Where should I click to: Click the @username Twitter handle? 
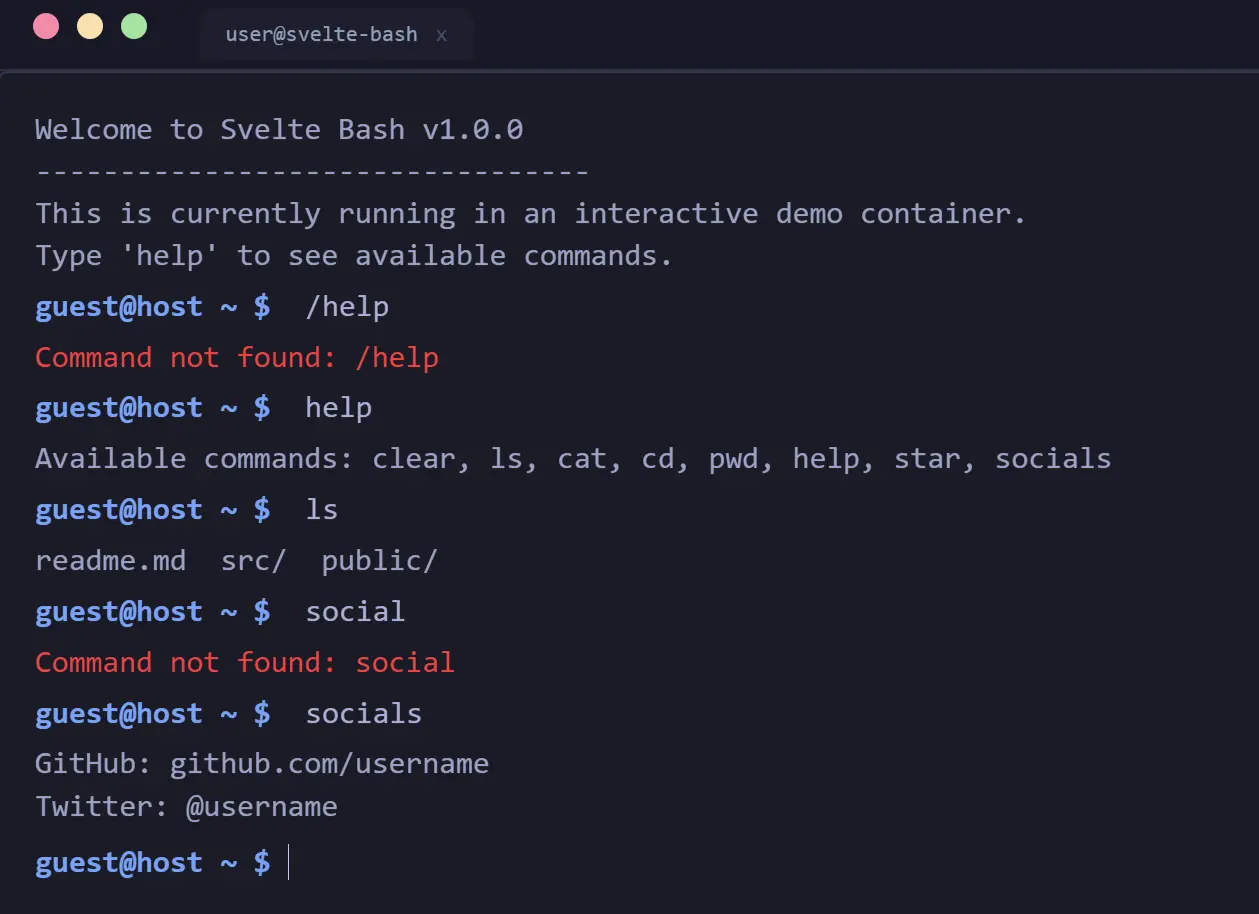pos(262,806)
